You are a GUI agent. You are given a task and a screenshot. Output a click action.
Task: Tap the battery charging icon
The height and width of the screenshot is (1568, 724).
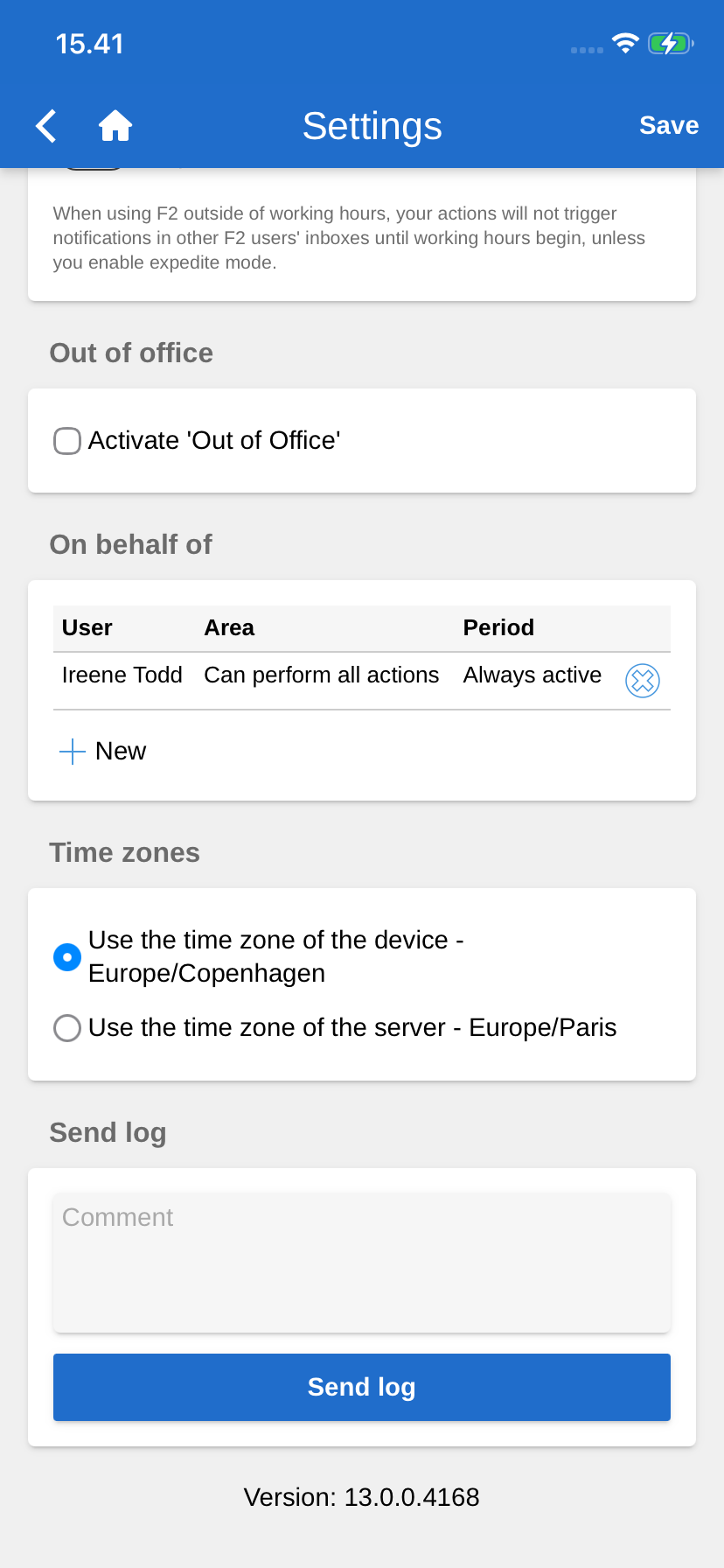pos(670,43)
